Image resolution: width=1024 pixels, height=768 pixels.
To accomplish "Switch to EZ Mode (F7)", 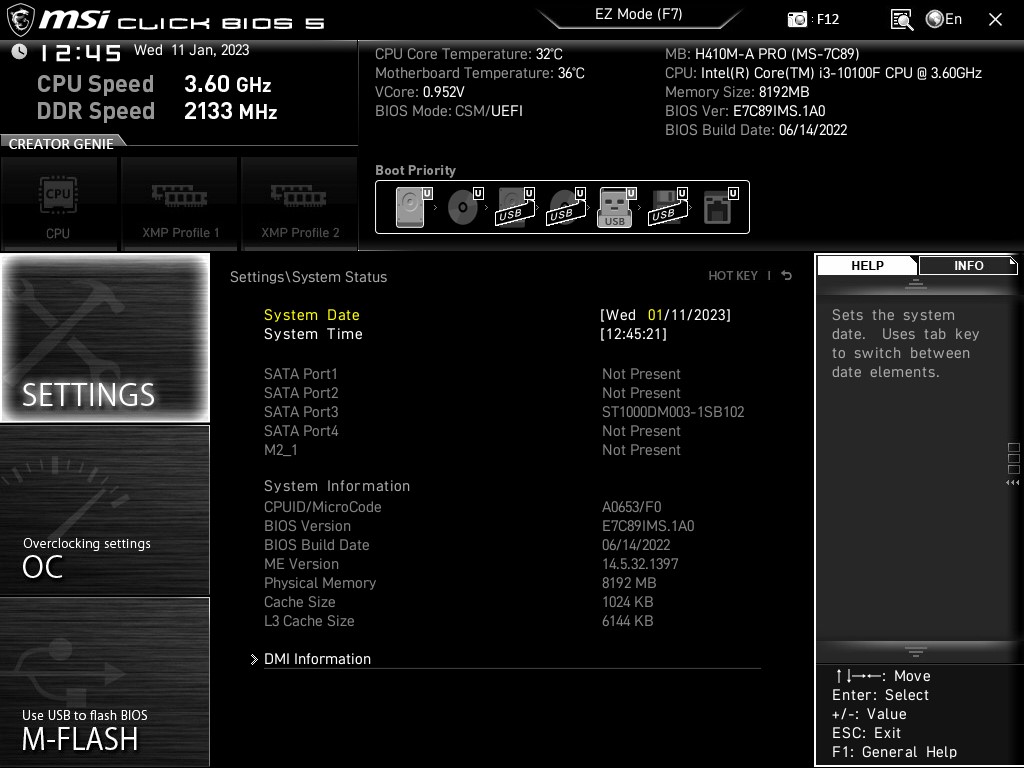I will (x=639, y=14).
